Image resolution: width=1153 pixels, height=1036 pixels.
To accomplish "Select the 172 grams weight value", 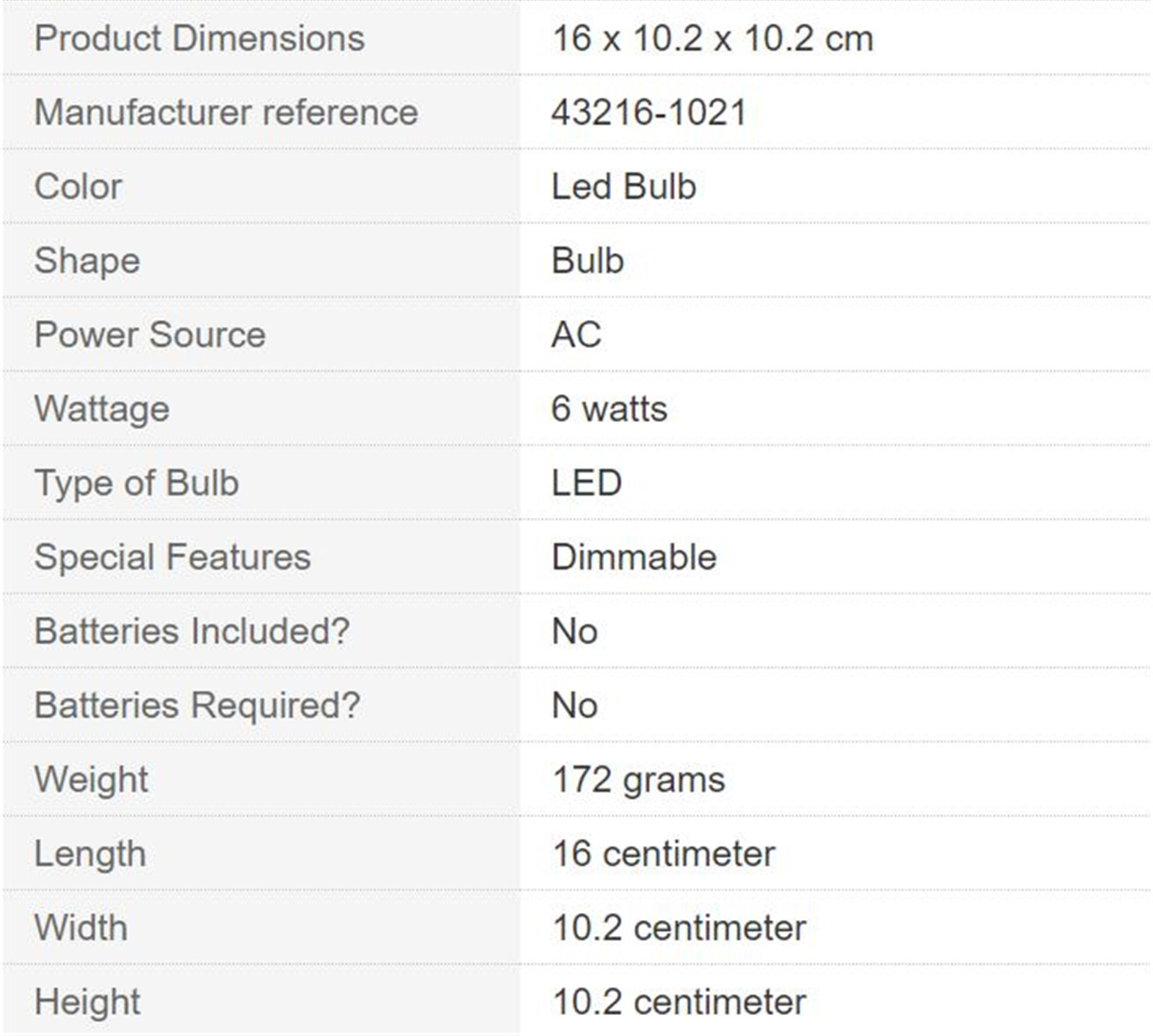I will tap(639, 780).
